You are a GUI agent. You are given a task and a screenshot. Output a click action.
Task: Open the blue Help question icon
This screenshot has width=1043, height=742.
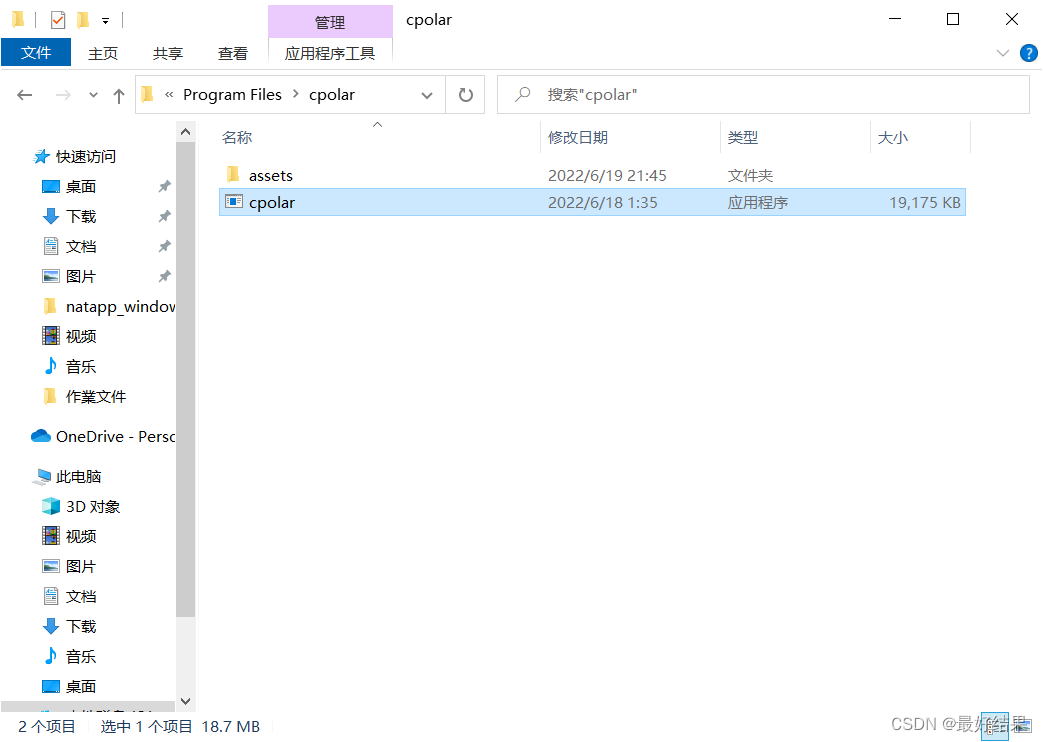pos(1028,53)
